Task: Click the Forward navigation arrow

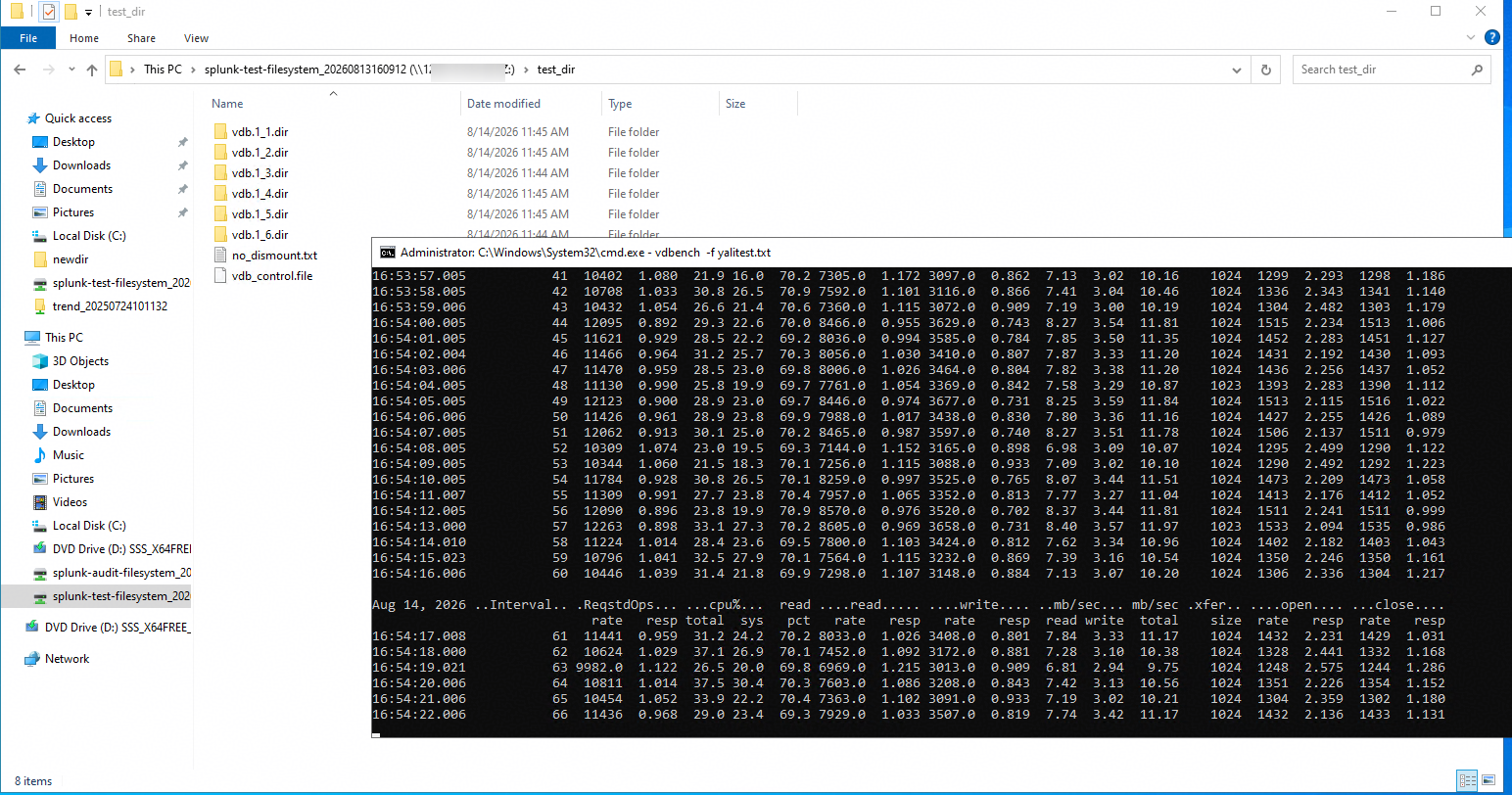Action: click(48, 70)
